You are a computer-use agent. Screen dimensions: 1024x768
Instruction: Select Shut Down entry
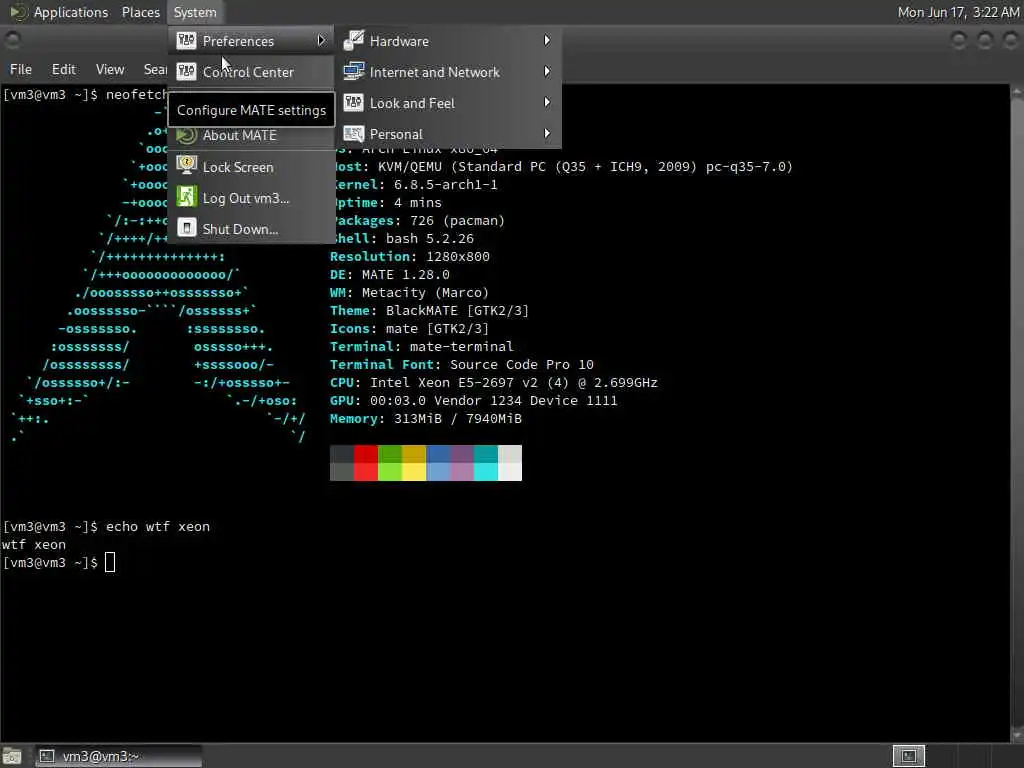pos(251,229)
